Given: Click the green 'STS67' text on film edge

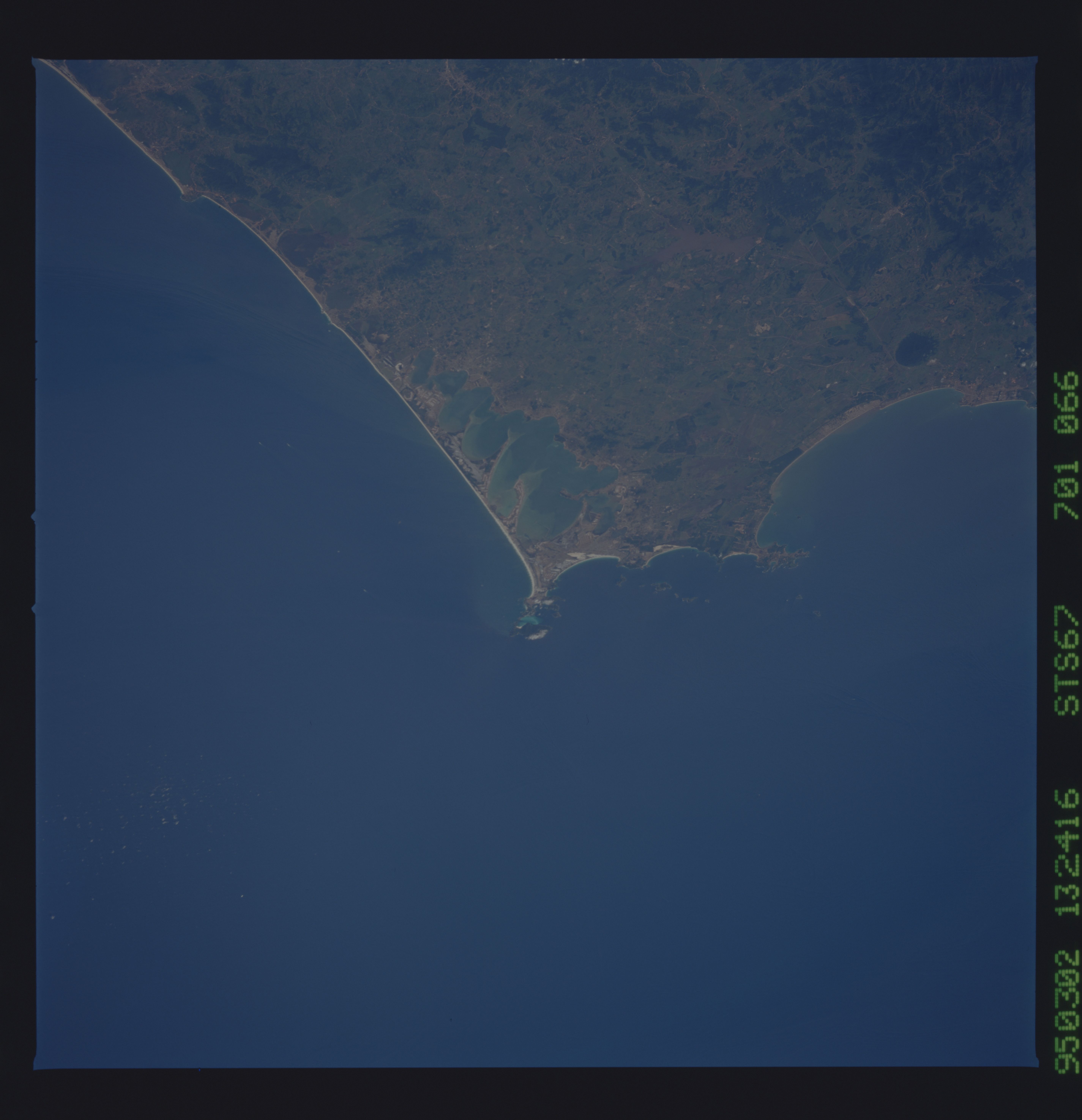Looking at the screenshot, I should tap(1067, 661).
